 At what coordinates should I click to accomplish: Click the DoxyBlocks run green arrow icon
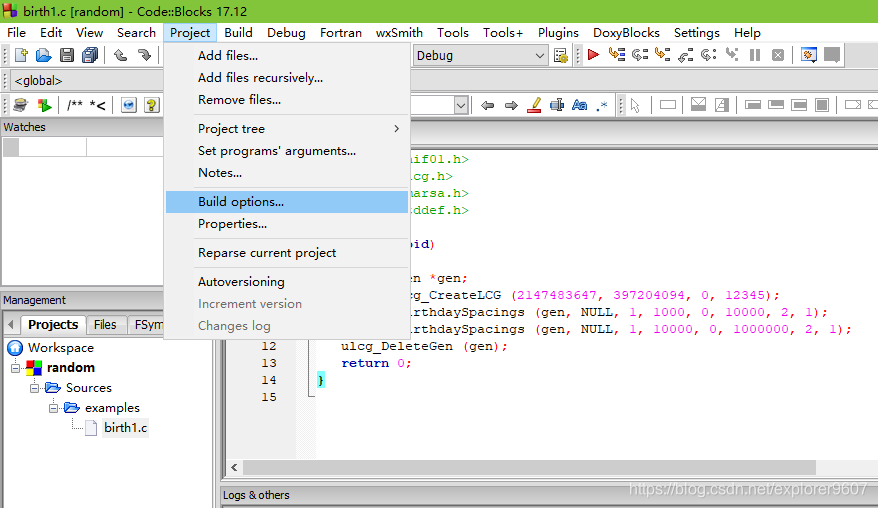tap(44, 105)
